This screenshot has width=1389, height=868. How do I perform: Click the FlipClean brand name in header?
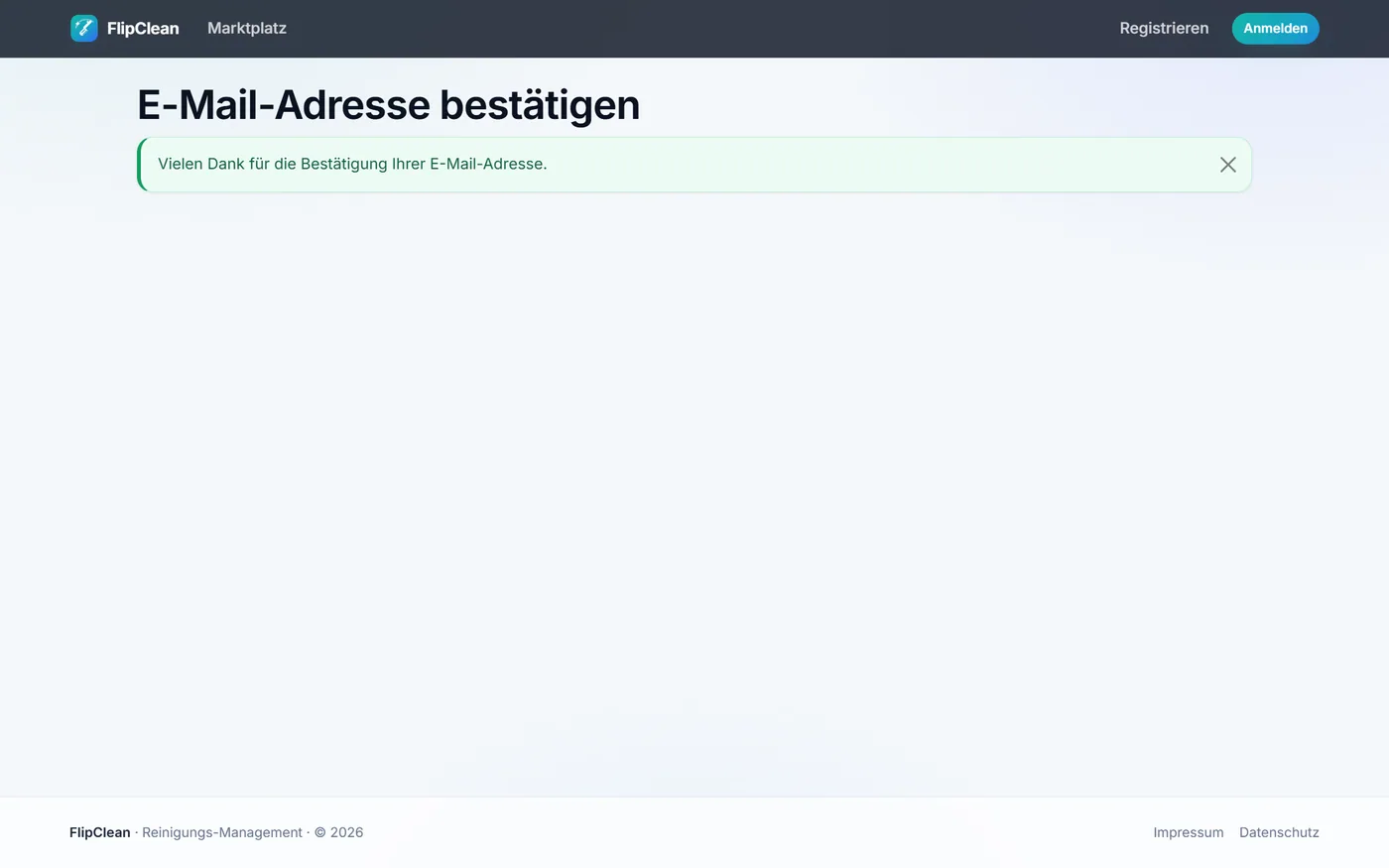click(x=143, y=28)
